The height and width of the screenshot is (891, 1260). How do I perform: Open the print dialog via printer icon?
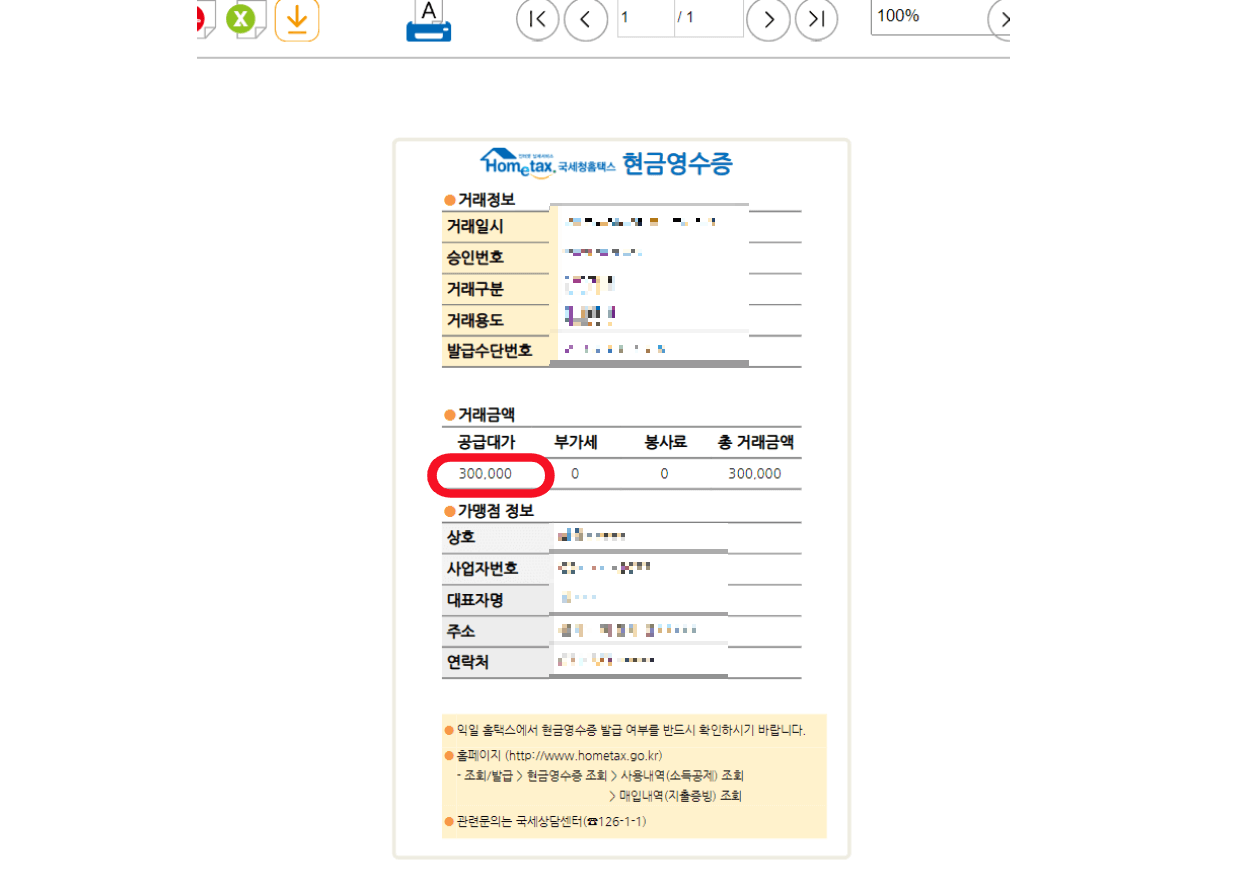(x=428, y=20)
